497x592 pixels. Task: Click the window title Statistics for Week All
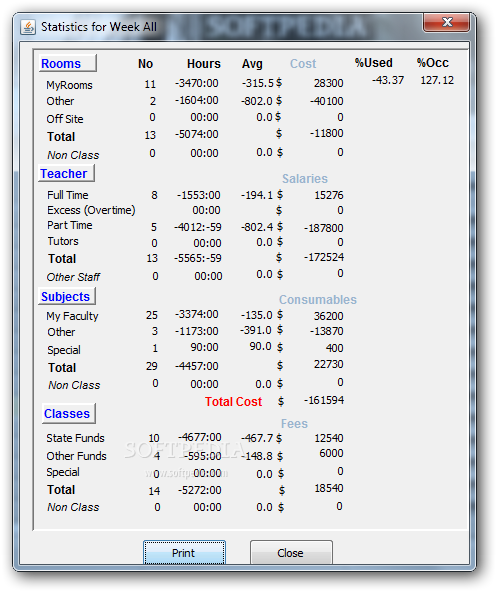click(x=99, y=27)
